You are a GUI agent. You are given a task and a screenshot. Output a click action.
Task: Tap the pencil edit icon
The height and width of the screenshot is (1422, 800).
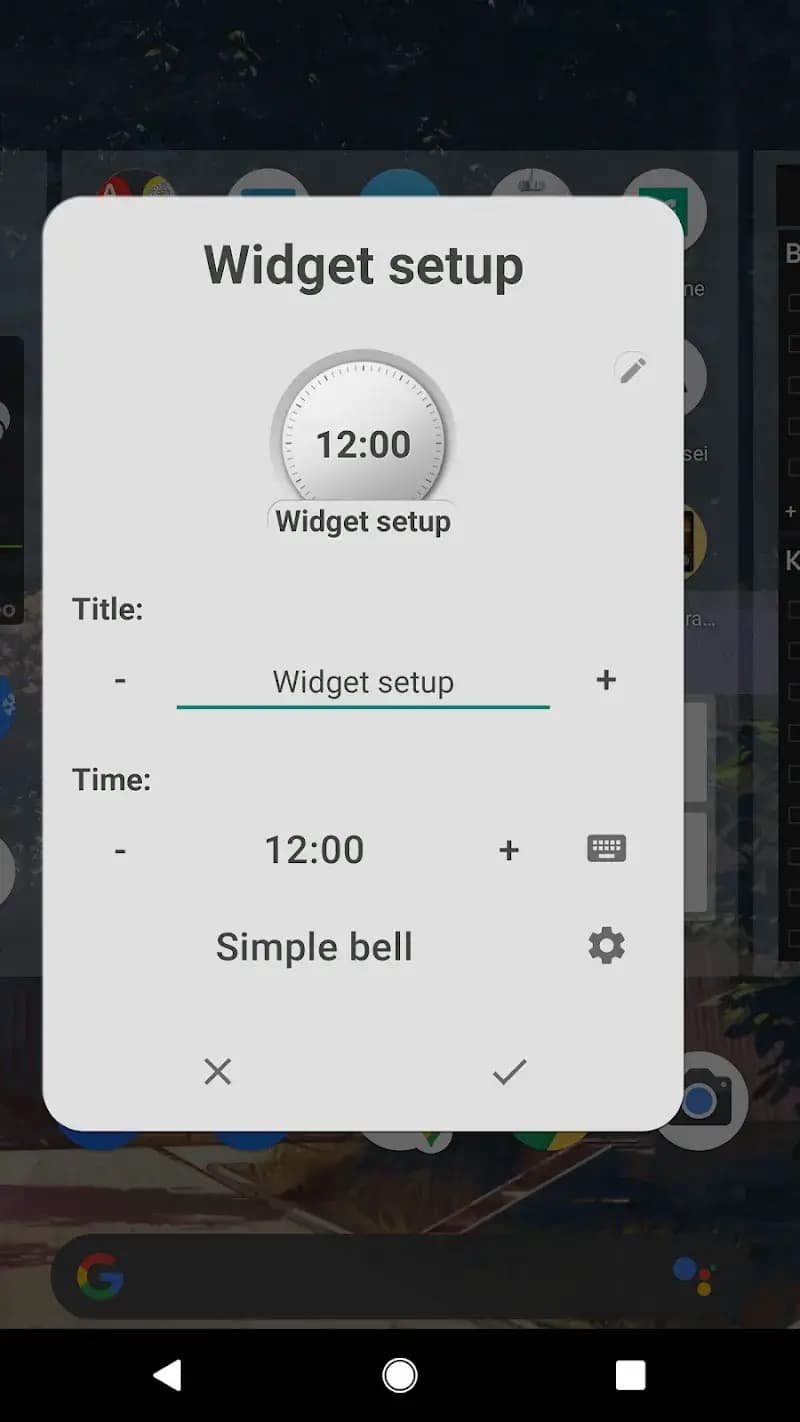pyautogui.click(x=631, y=369)
